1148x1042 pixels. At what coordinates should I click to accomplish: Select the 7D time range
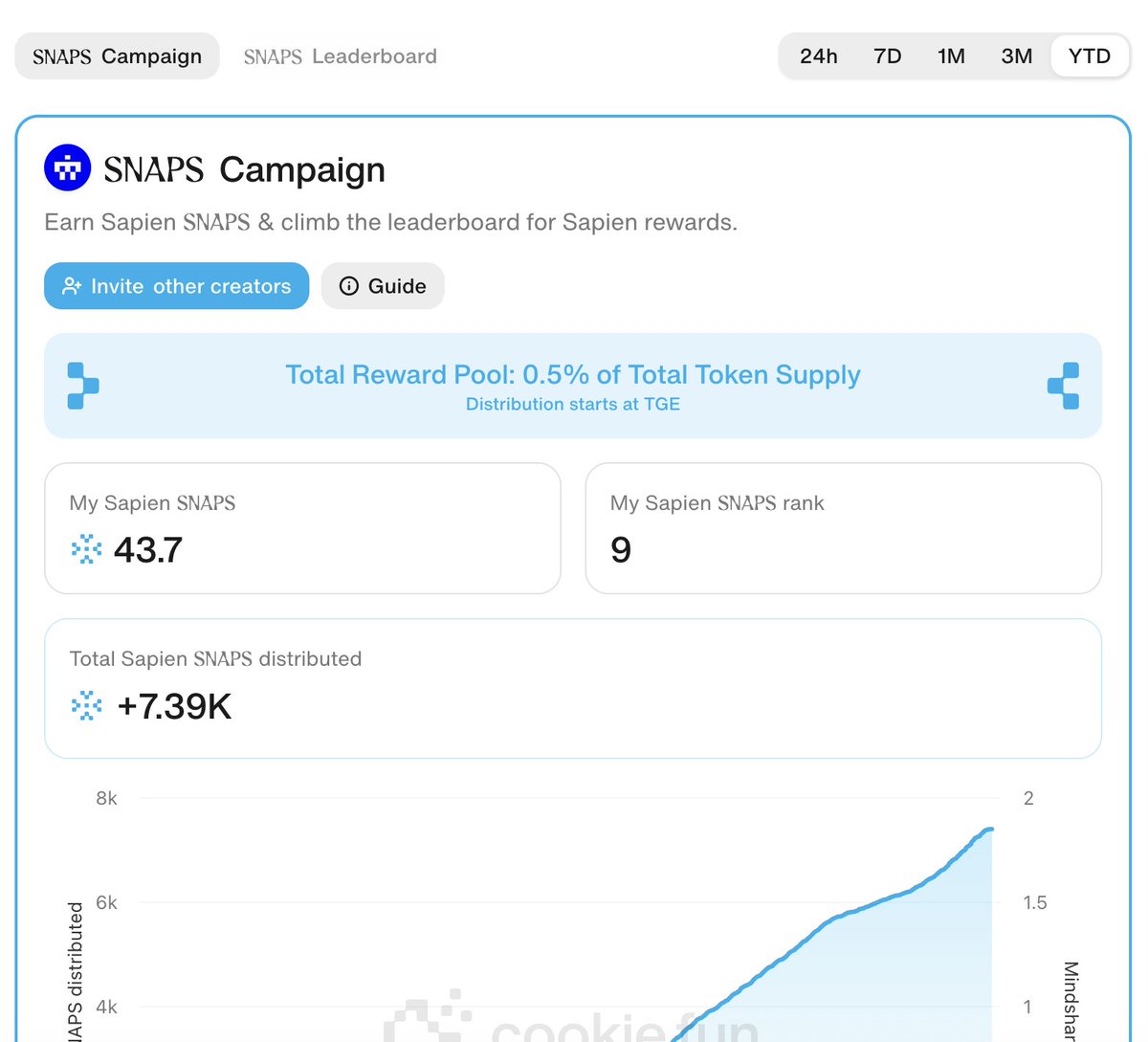pyautogui.click(x=888, y=56)
